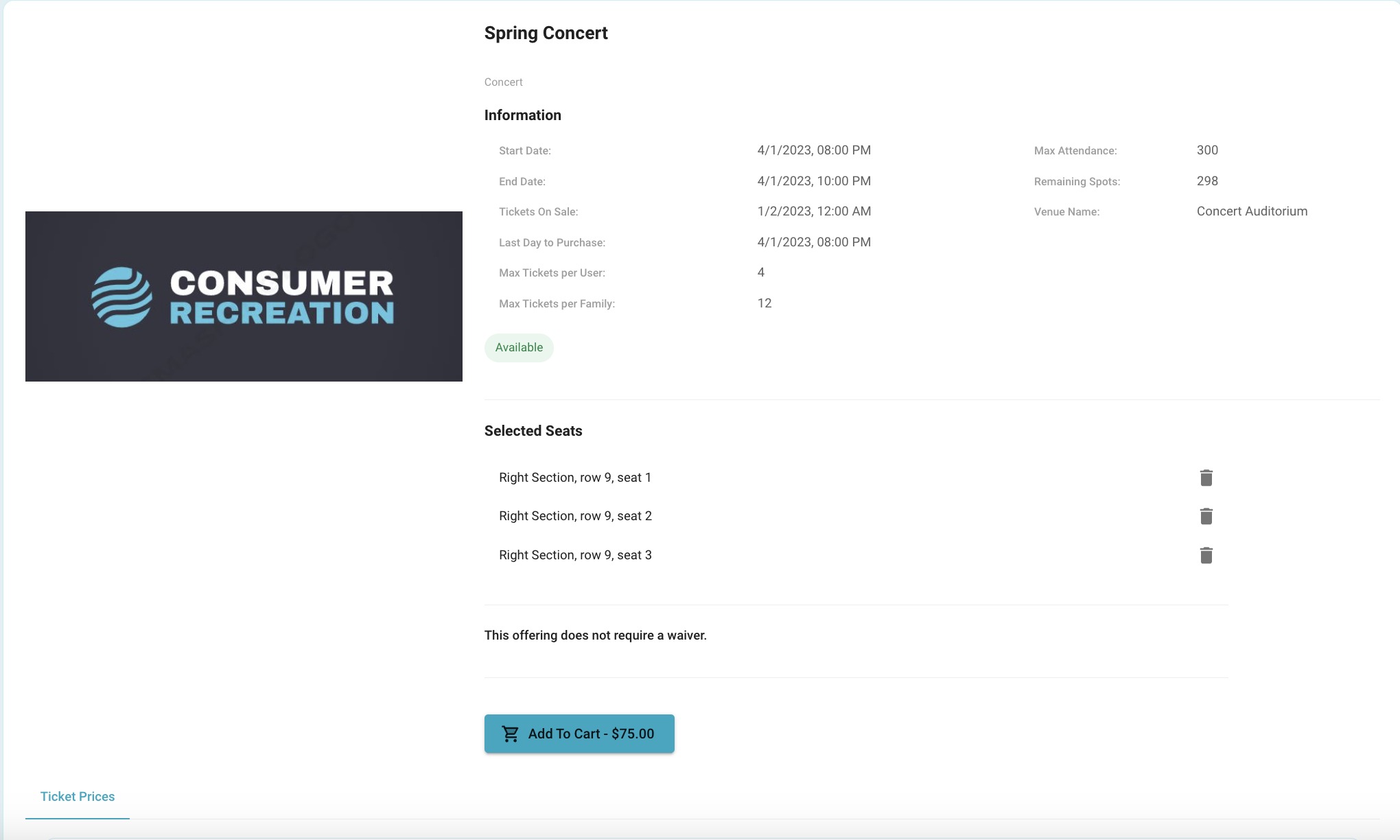Image resolution: width=1400 pixels, height=840 pixels.
Task: Remove seat 2 using its trash icon
Action: click(1206, 516)
